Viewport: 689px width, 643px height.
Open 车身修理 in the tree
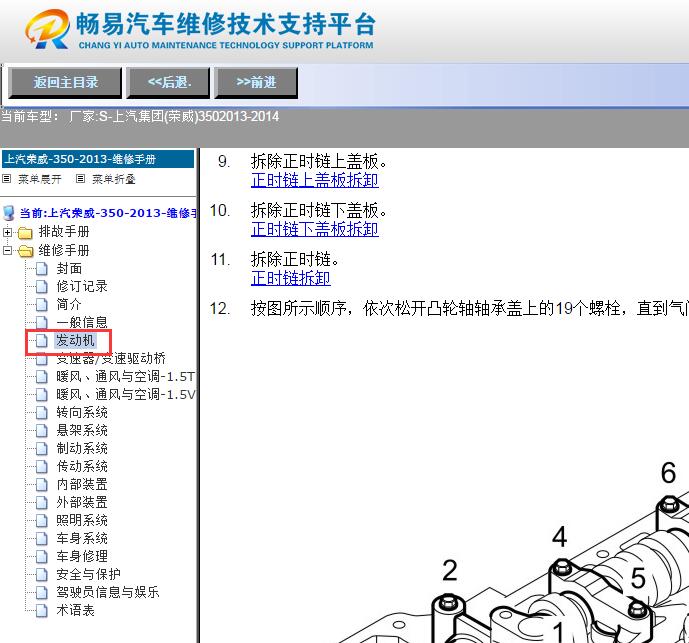[82, 556]
